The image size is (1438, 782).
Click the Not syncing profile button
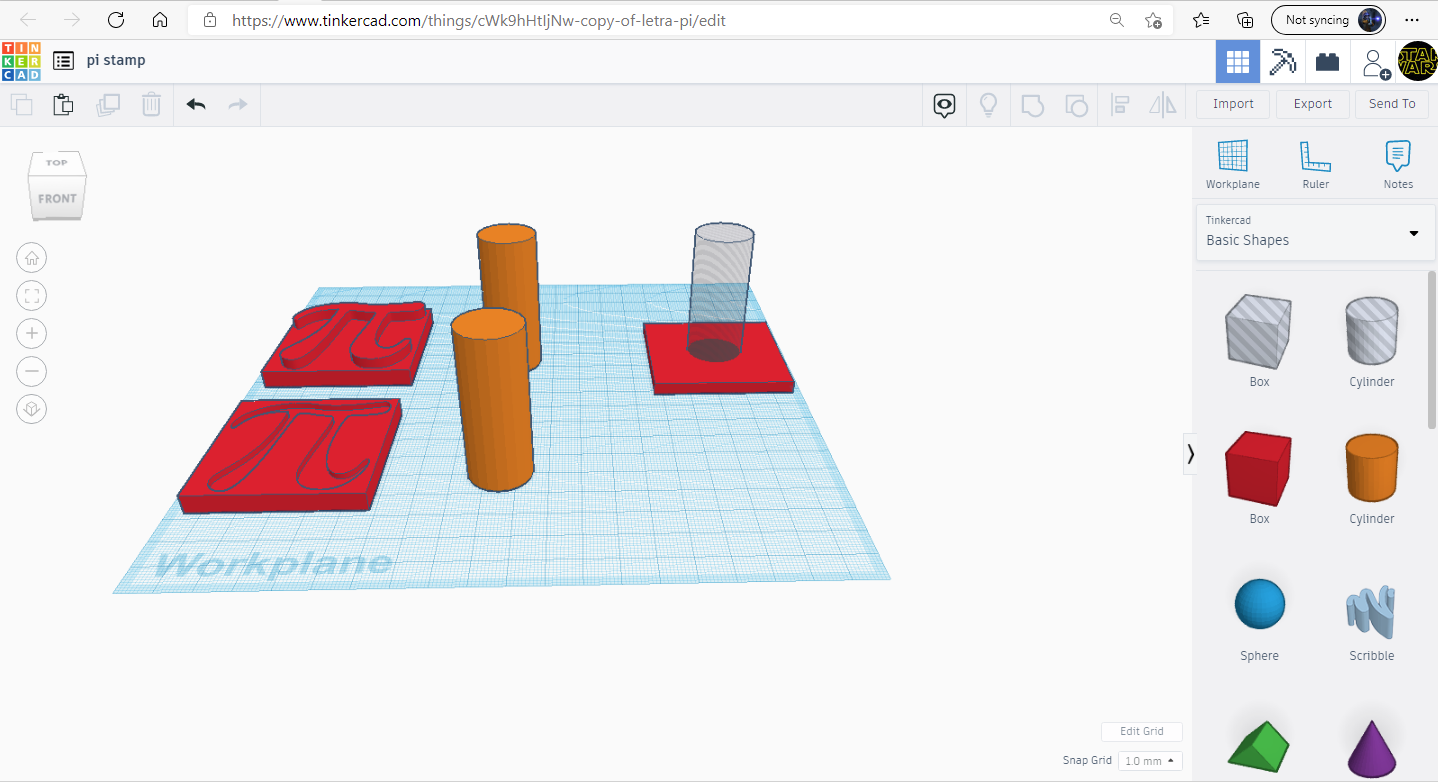click(1328, 20)
